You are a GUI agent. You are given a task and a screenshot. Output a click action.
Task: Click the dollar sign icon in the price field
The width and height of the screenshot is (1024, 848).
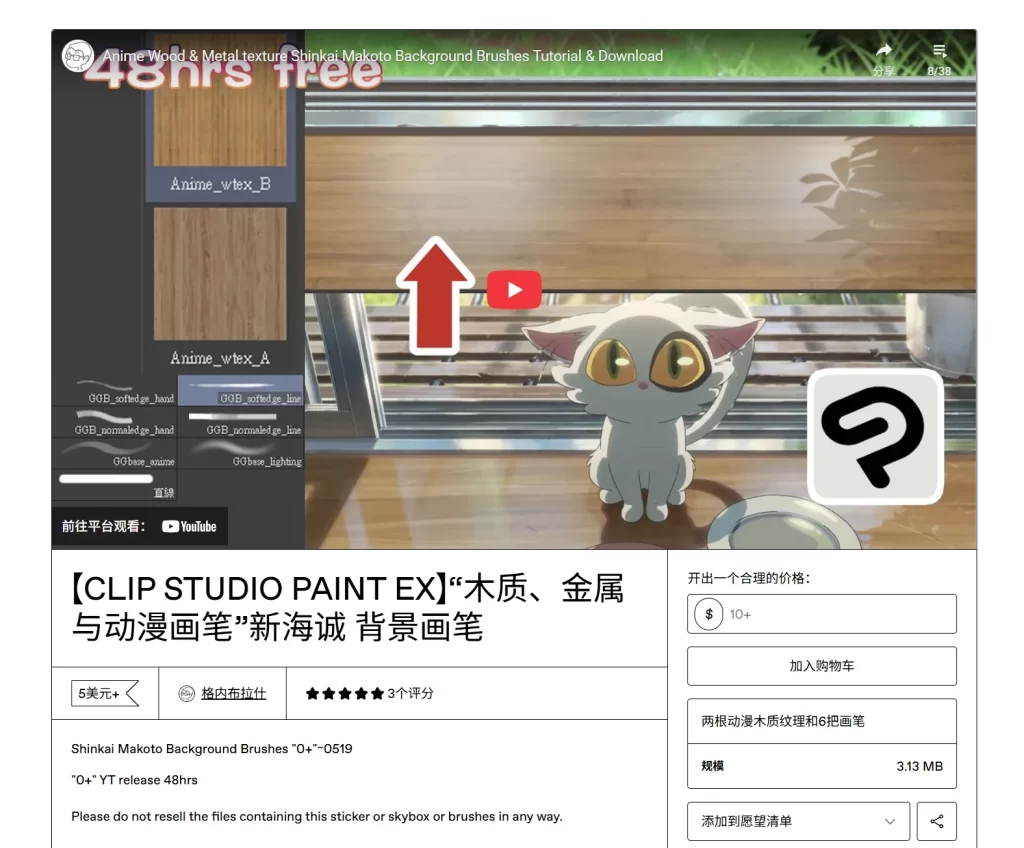(x=708, y=614)
